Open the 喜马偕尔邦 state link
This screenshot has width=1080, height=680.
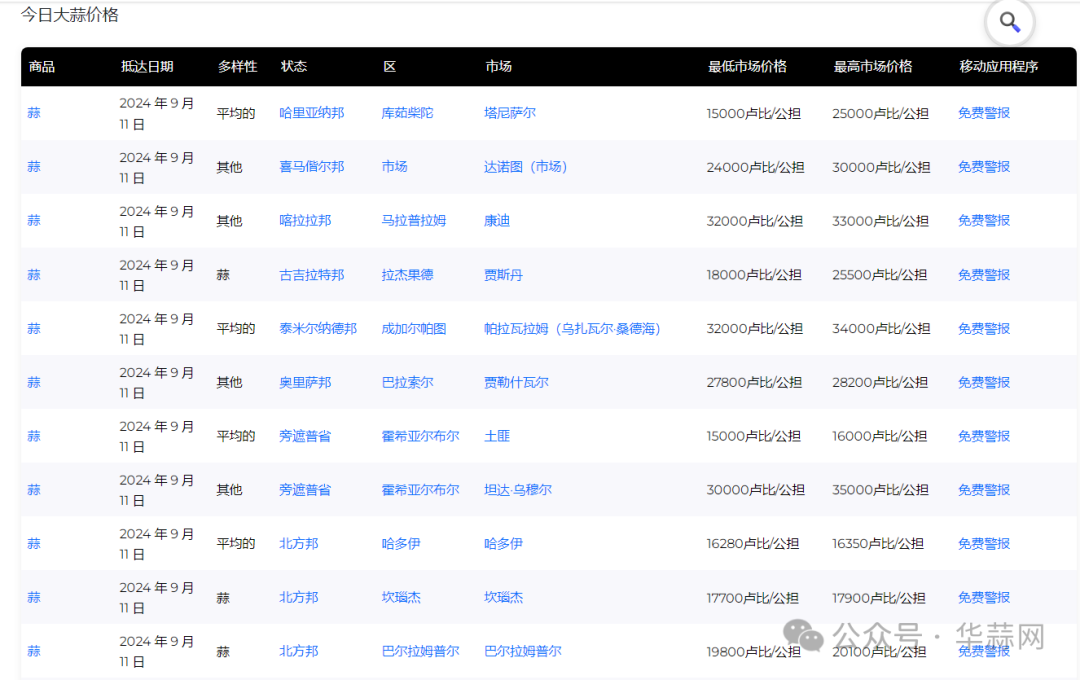pos(311,167)
